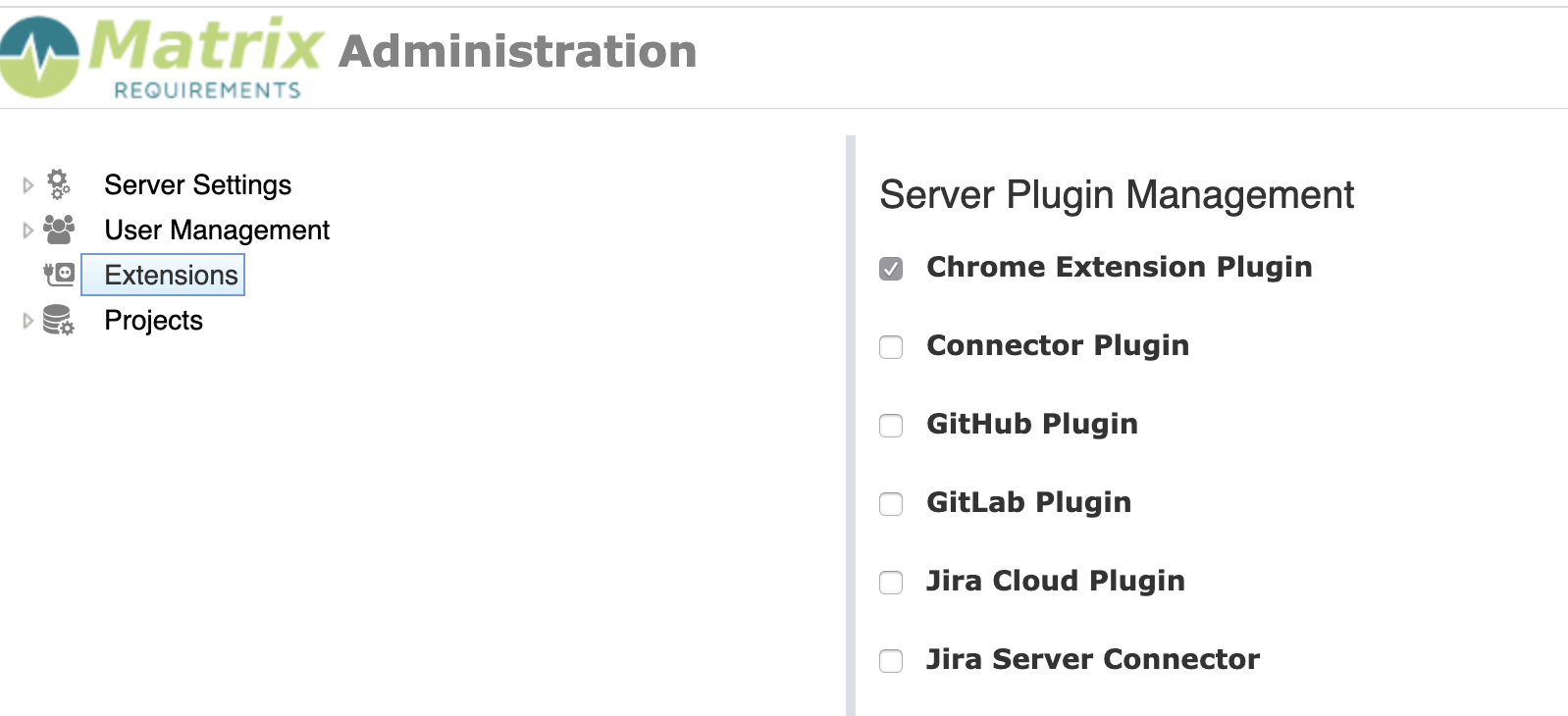Enable the Connector Plugin checkbox
Viewport: 1568px width, 716px height.
pos(891,346)
